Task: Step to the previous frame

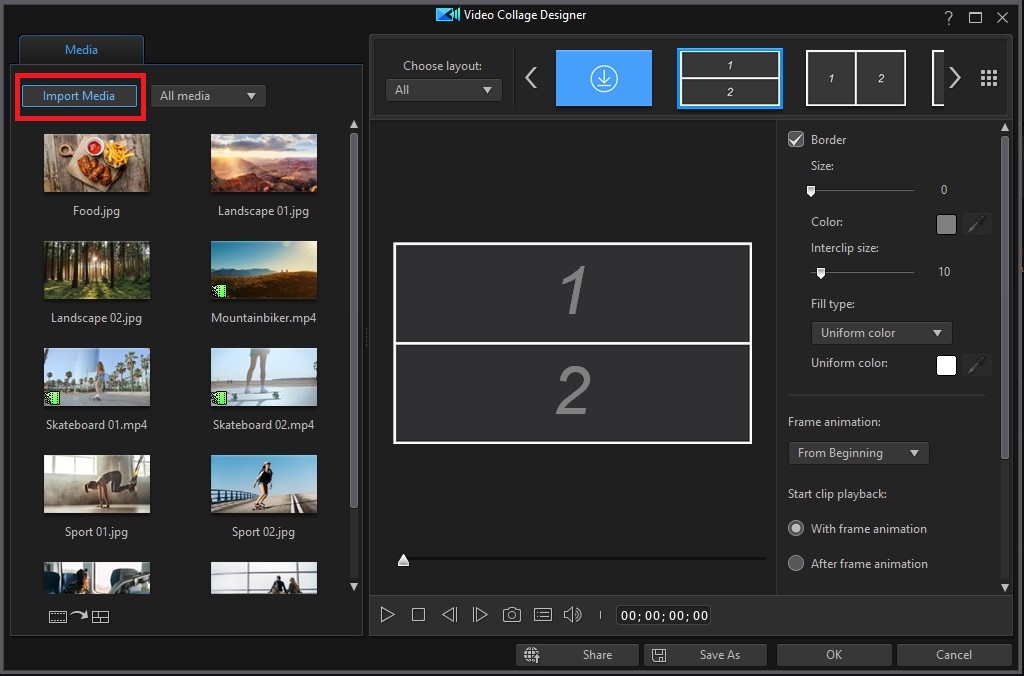Action: [x=449, y=615]
